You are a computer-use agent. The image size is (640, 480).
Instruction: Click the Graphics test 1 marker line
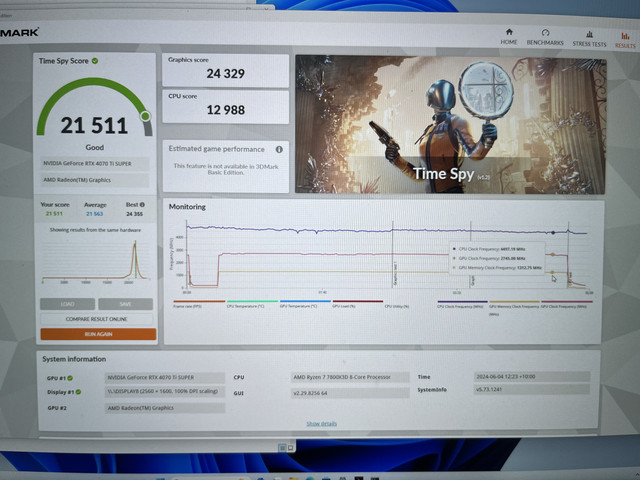click(393, 254)
